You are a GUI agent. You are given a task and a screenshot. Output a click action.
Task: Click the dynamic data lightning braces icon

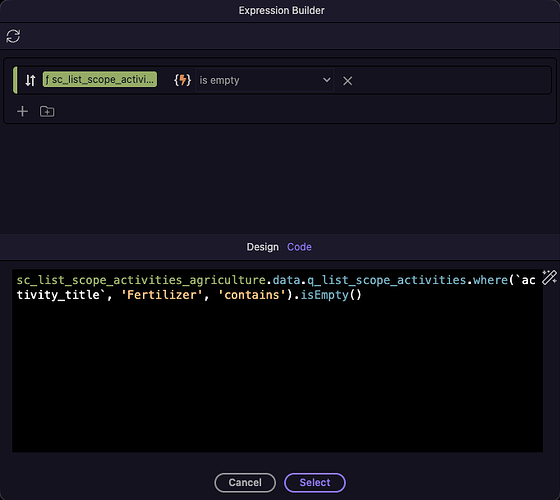tap(182, 80)
